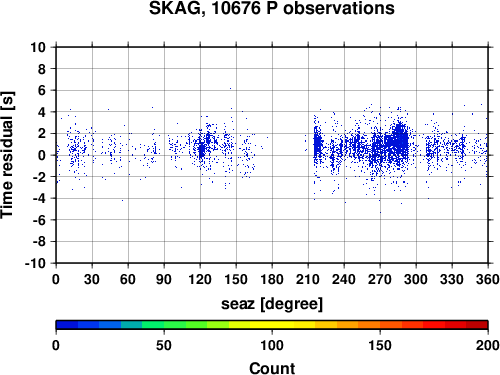Click the x-axis tick label 180
500x375 pixels.
[x=272, y=279]
